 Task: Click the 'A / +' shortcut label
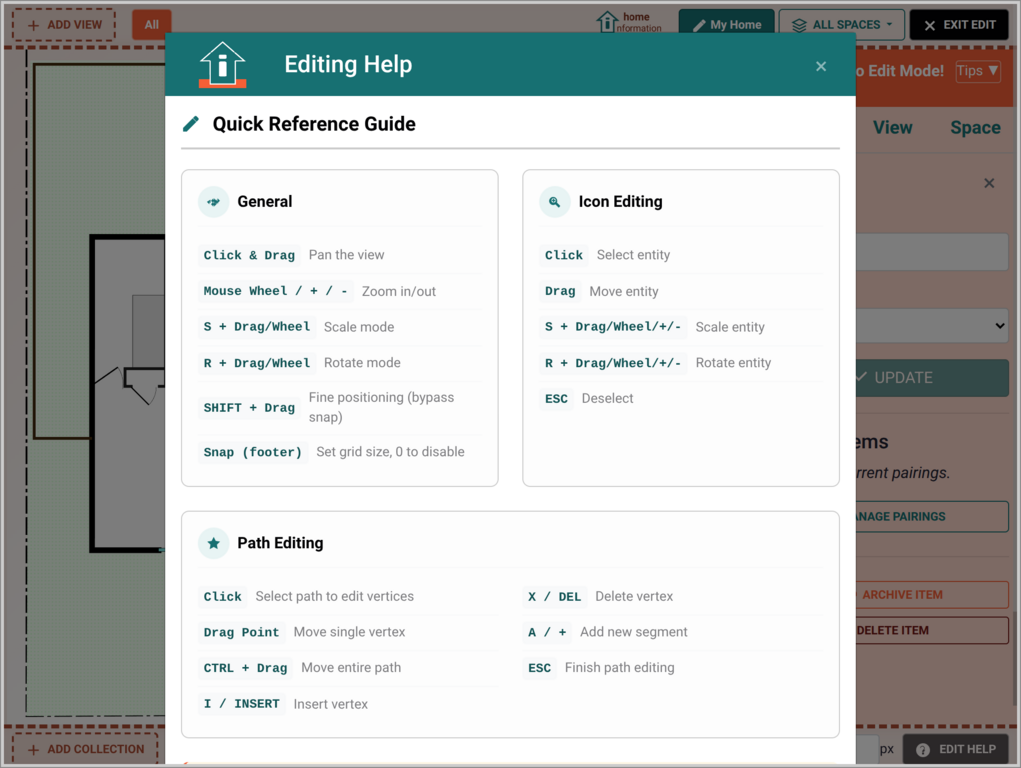[x=547, y=633]
